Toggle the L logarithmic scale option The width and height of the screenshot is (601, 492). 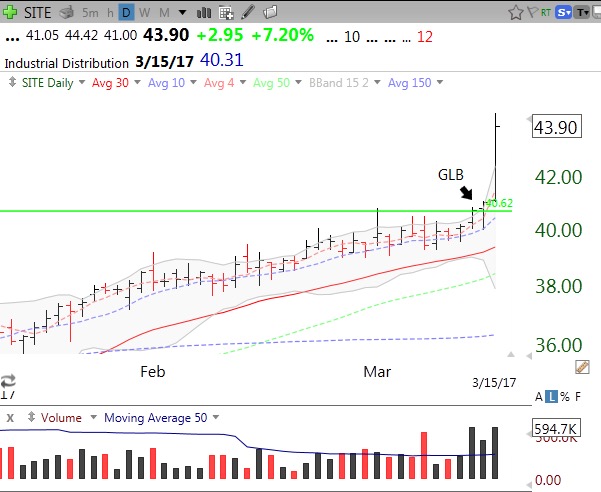[x=551, y=397]
